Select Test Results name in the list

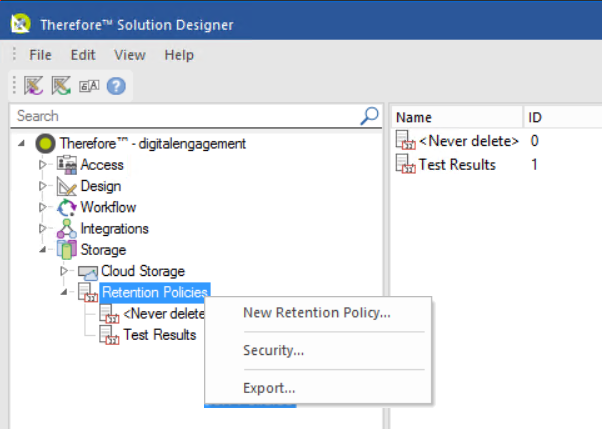(457, 164)
